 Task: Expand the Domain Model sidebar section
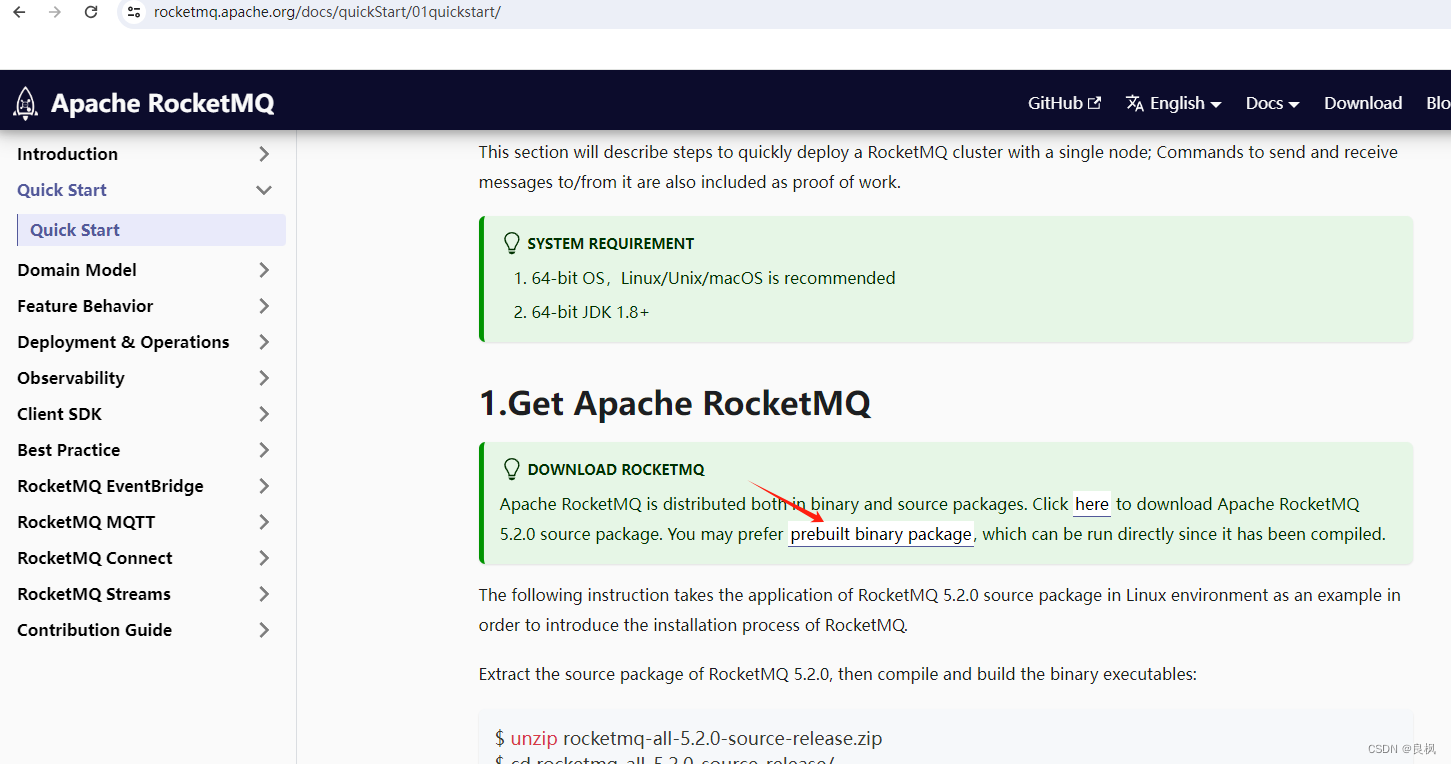click(263, 269)
